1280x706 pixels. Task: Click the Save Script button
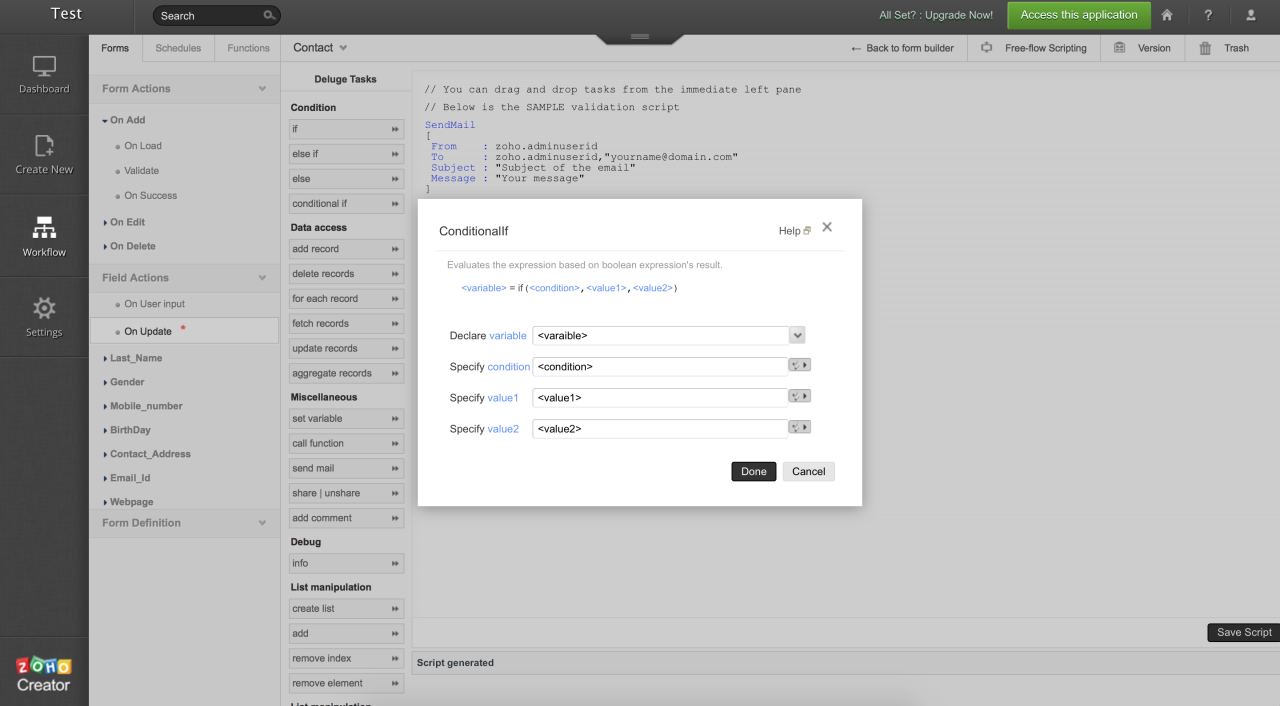point(1244,632)
